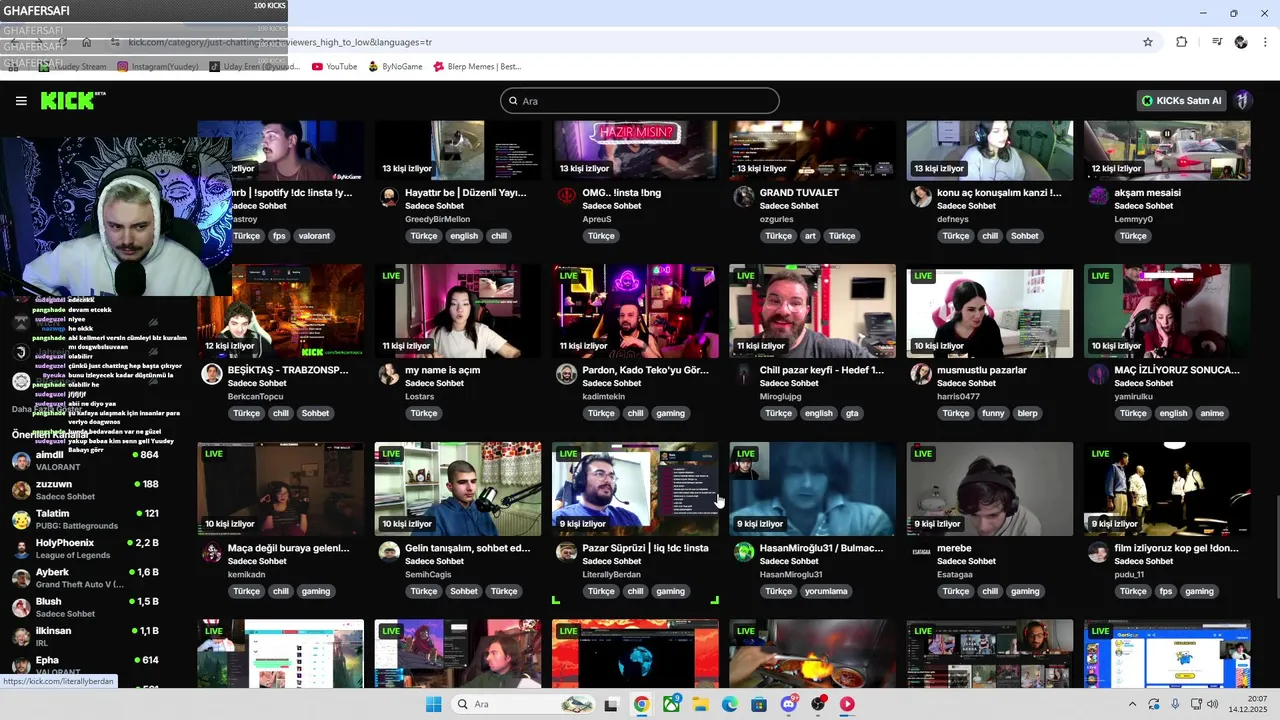Open harris0477 channel avatar
This screenshot has height=720, width=1280.
[921, 374]
